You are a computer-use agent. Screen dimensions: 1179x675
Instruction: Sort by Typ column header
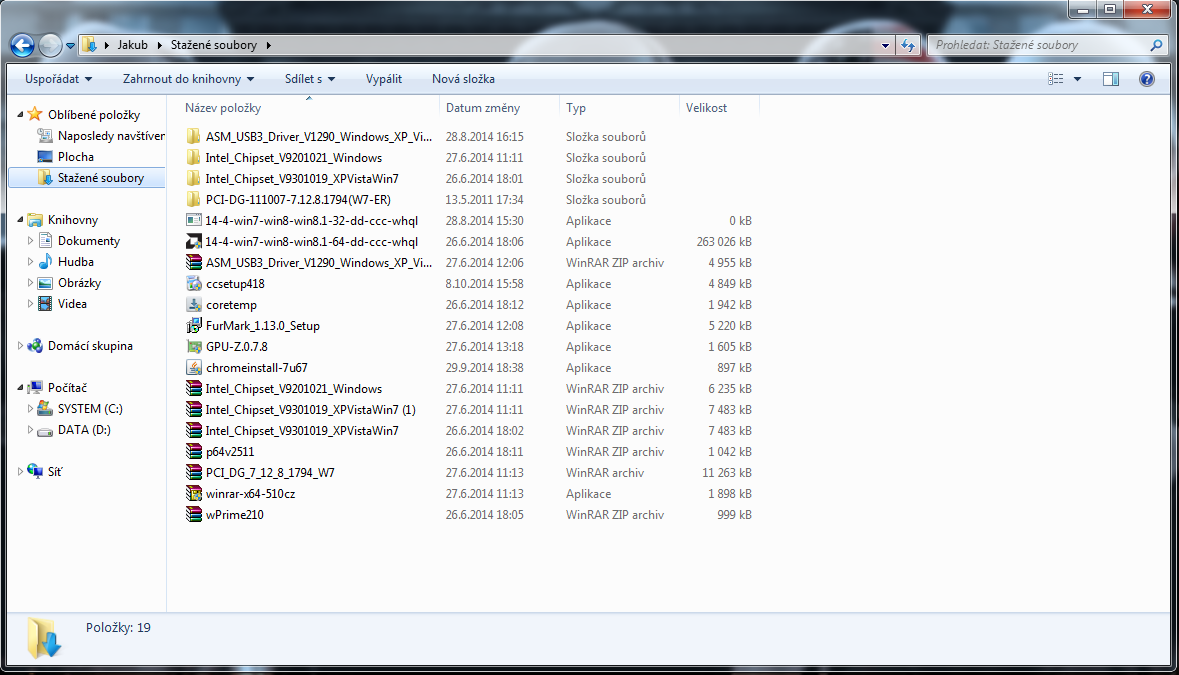[x=576, y=108]
